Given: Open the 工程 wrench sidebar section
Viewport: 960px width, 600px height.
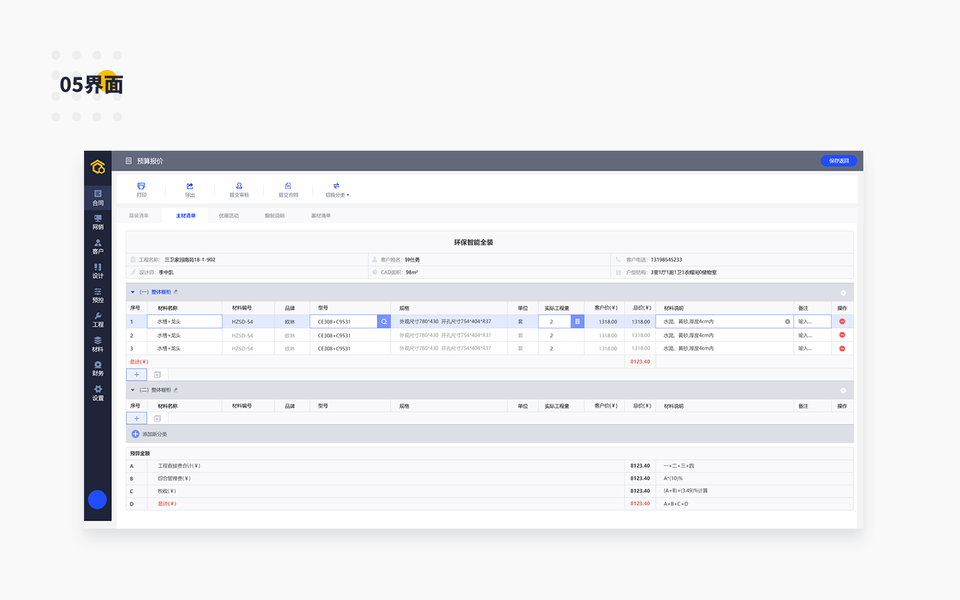Looking at the screenshot, I should pos(98,320).
